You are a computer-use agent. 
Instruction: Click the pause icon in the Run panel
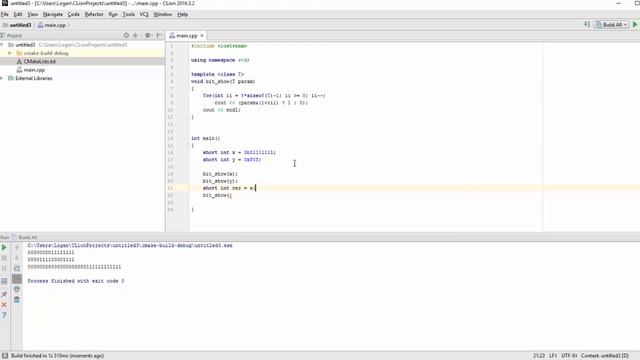click(4, 269)
